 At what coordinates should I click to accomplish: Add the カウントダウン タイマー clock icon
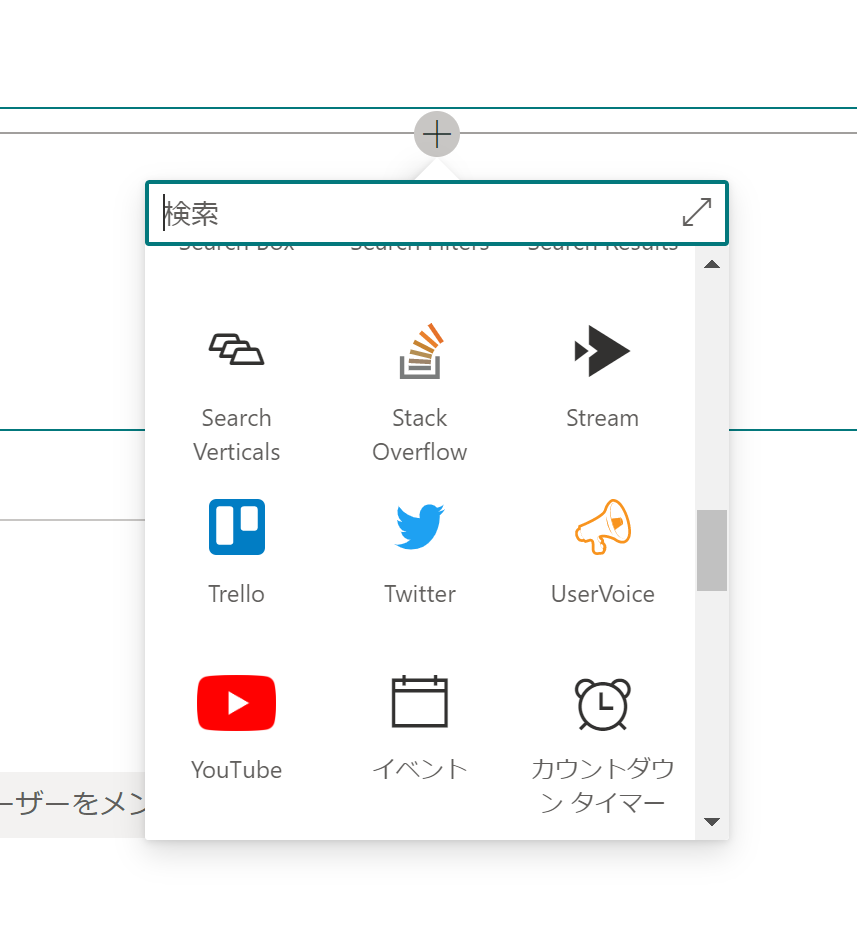[x=603, y=704]
